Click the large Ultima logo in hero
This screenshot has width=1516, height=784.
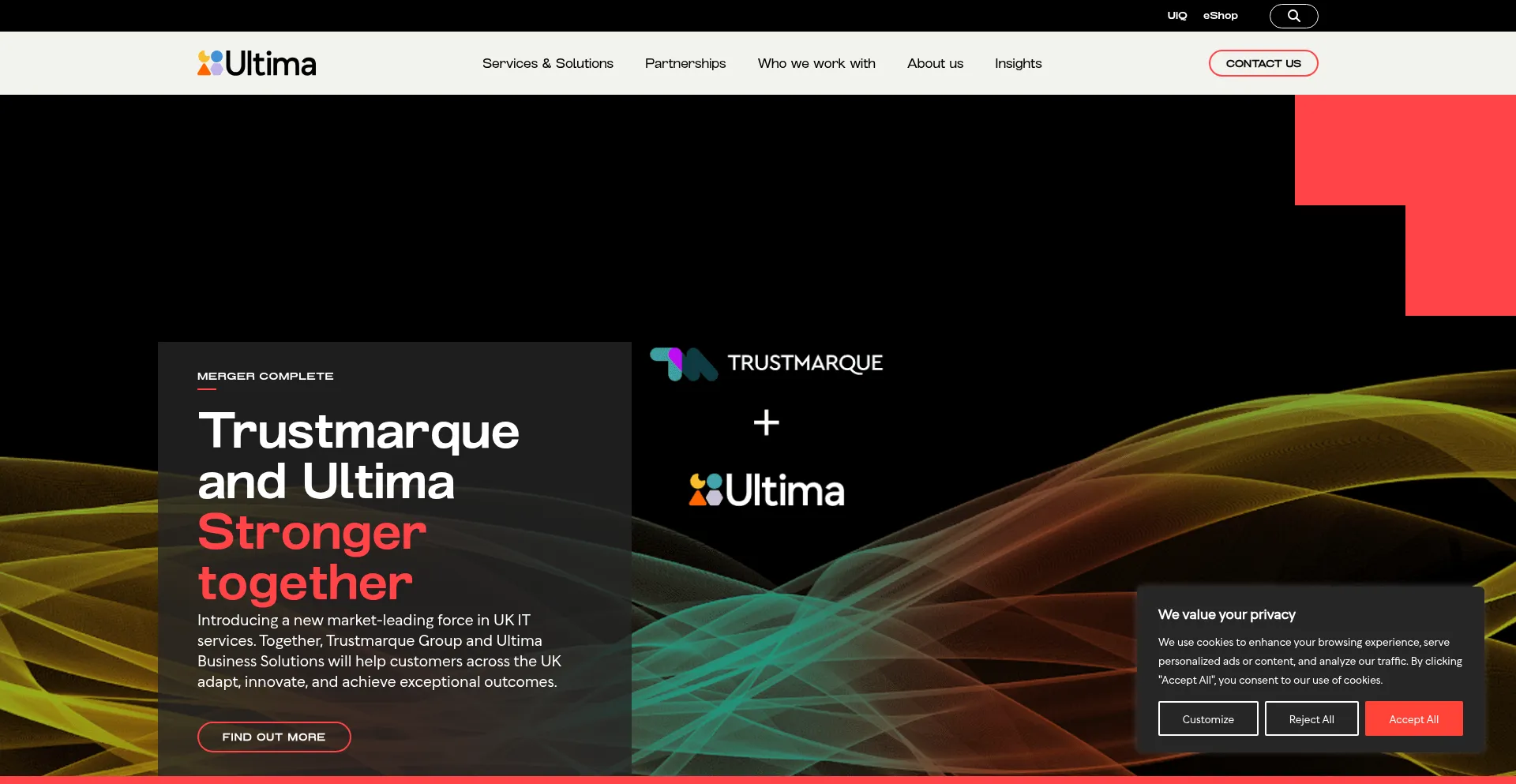(x=767, y=490)
